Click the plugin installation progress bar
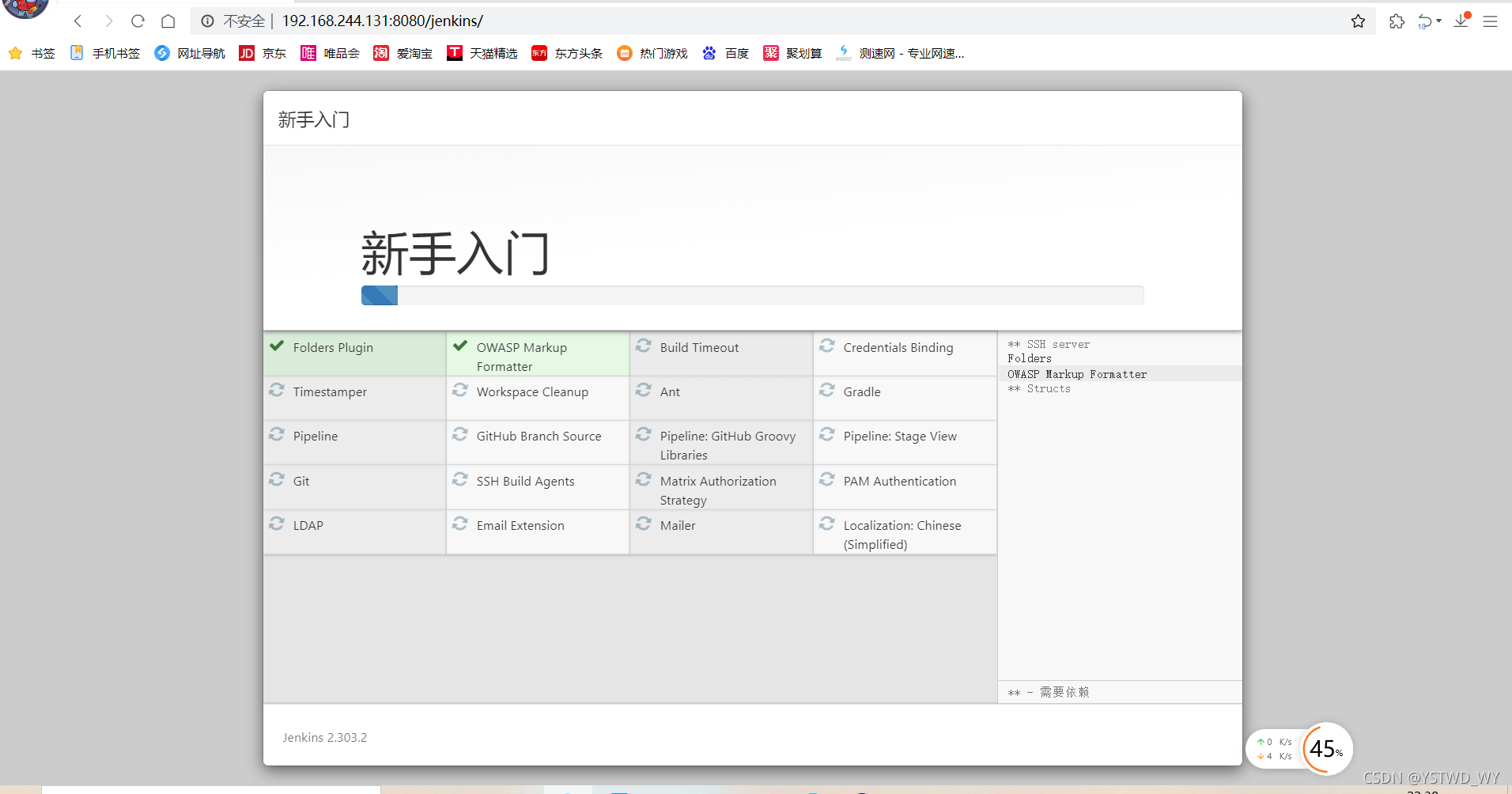 (x=752, y=296)
